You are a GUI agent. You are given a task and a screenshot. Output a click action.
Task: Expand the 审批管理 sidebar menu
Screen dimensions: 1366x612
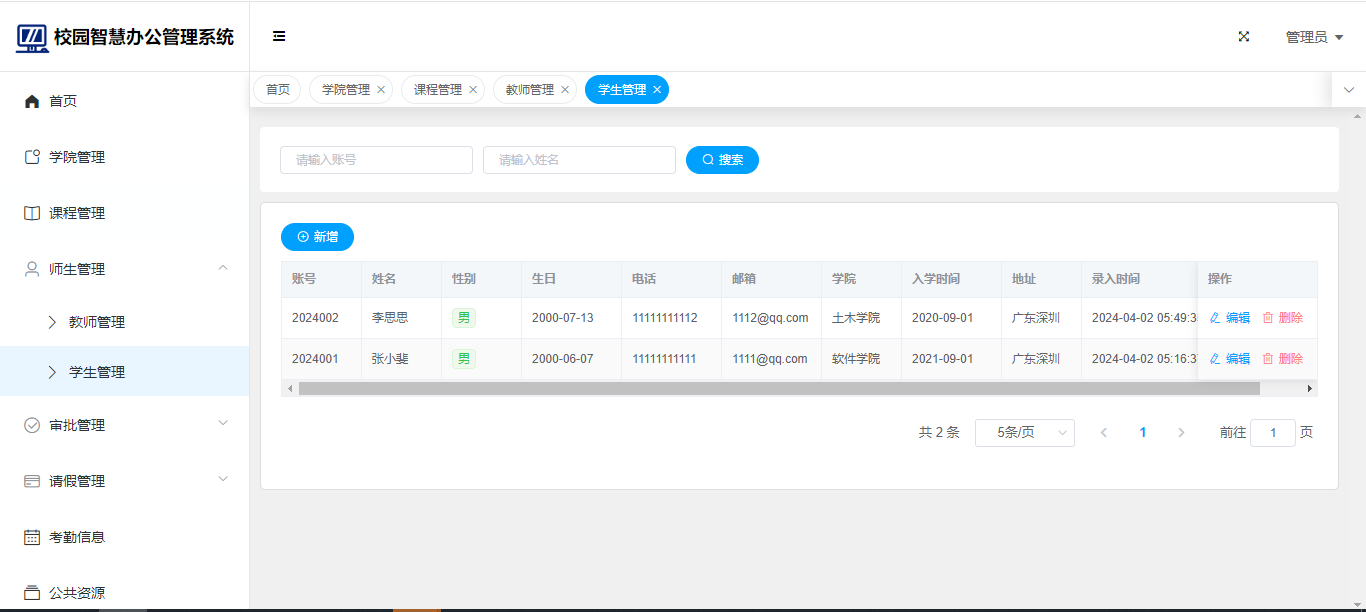pyautogui.click(x=223, y=424)
